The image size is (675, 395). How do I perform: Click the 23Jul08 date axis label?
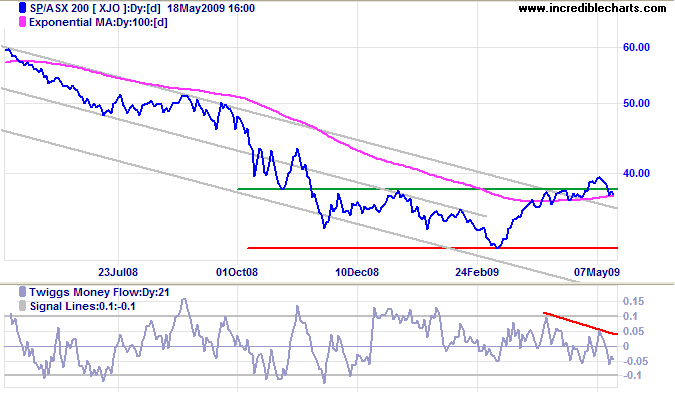[x=118, y=272]
